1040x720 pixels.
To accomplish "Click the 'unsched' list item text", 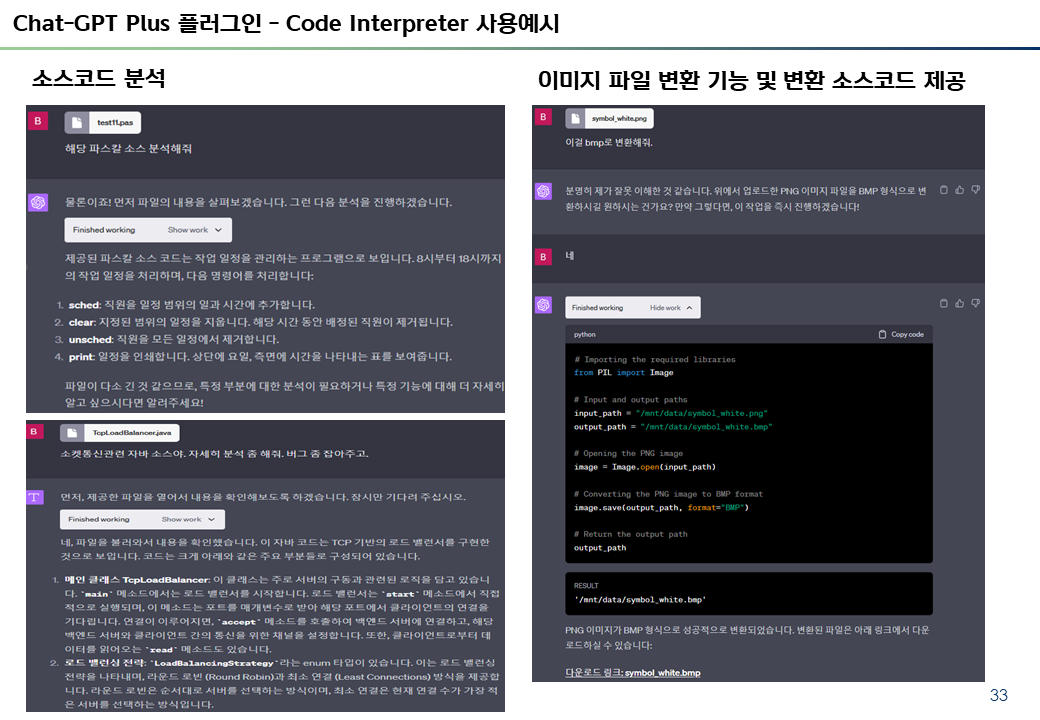I will (x=174, y=339).
